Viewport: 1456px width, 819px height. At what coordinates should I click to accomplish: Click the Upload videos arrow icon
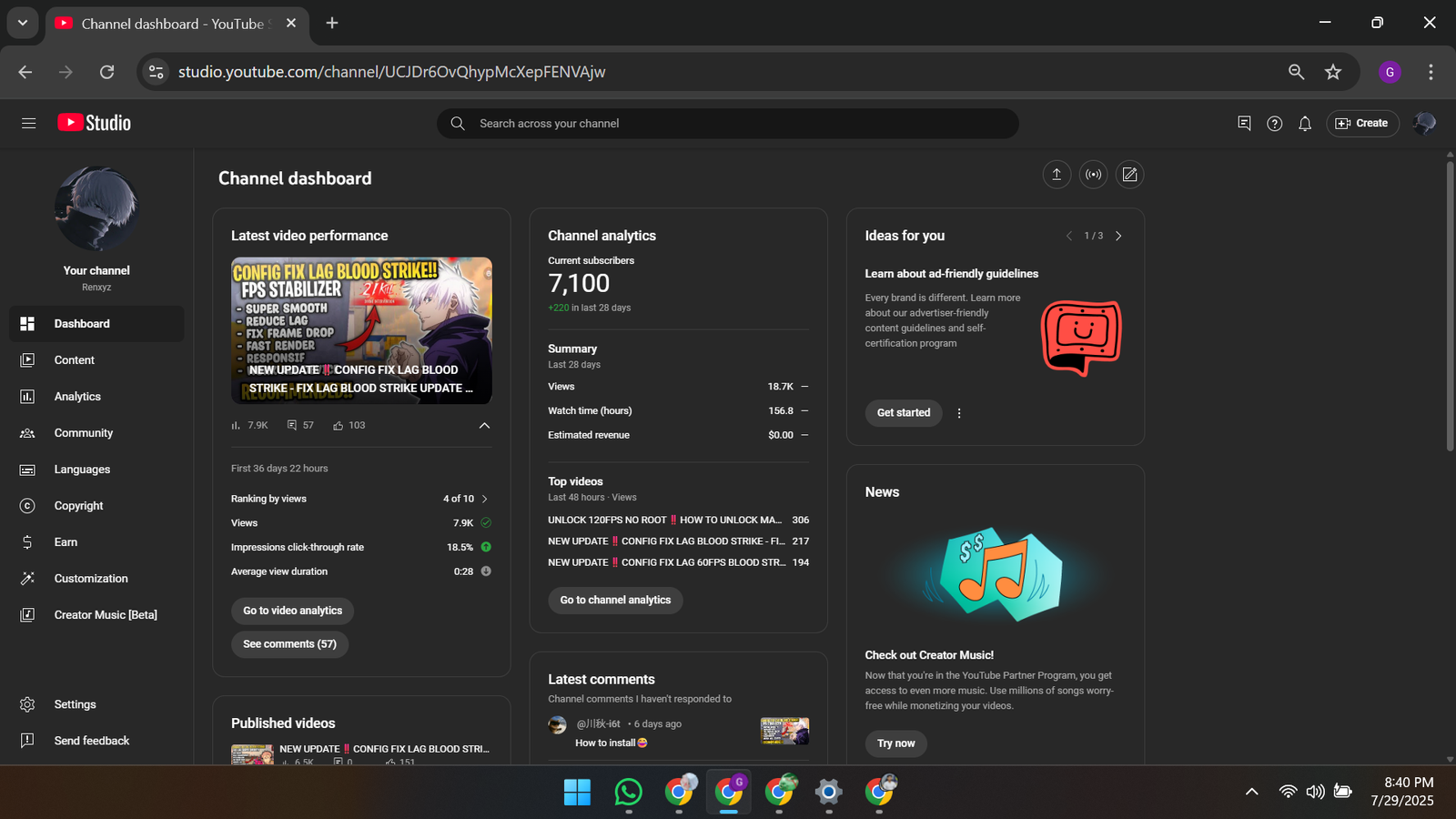click(1057, 175)
